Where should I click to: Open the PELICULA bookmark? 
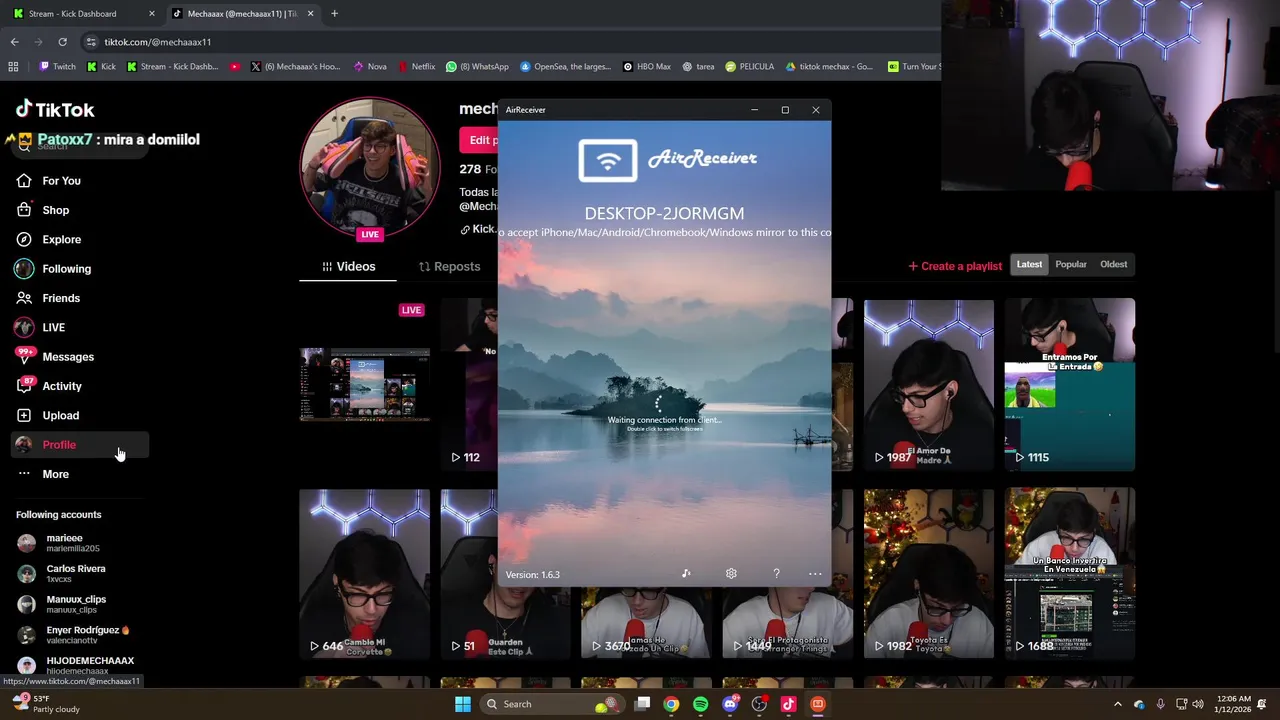pyautogui.click(x=750, y=67)
